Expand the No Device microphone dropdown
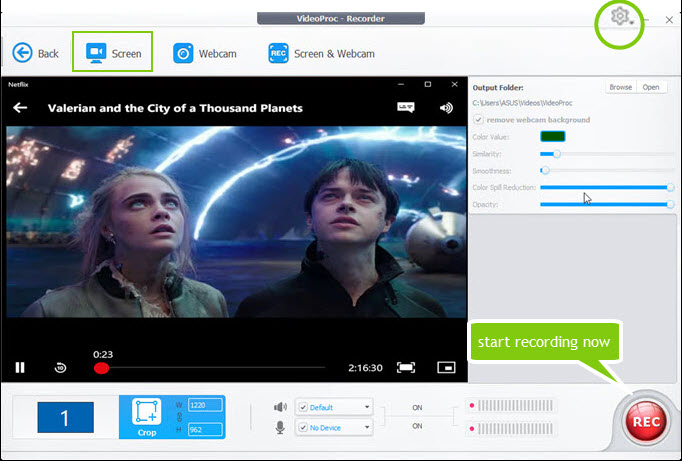This screenshot has width=682, height=461. coord(367,428)
